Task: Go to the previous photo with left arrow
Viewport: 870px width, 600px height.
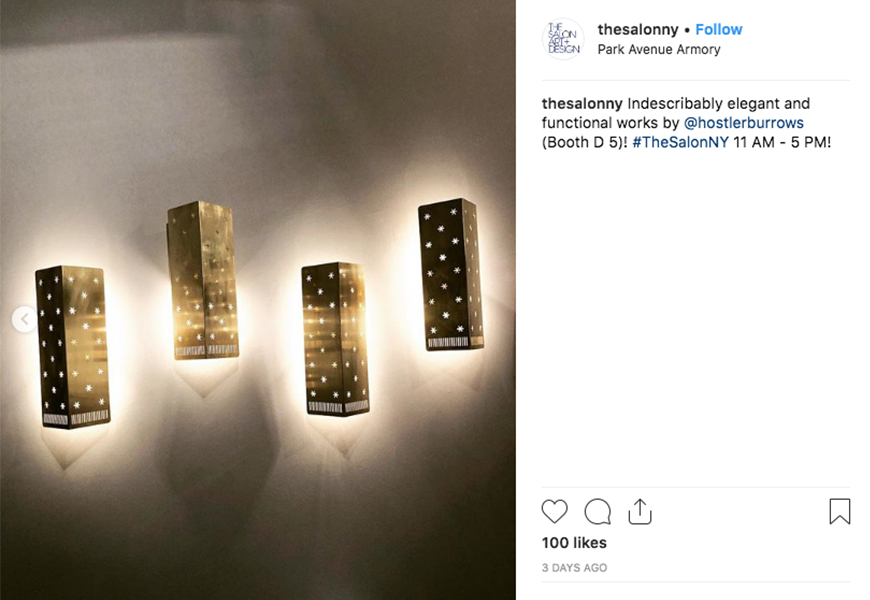Action: (x=24, y=319)
